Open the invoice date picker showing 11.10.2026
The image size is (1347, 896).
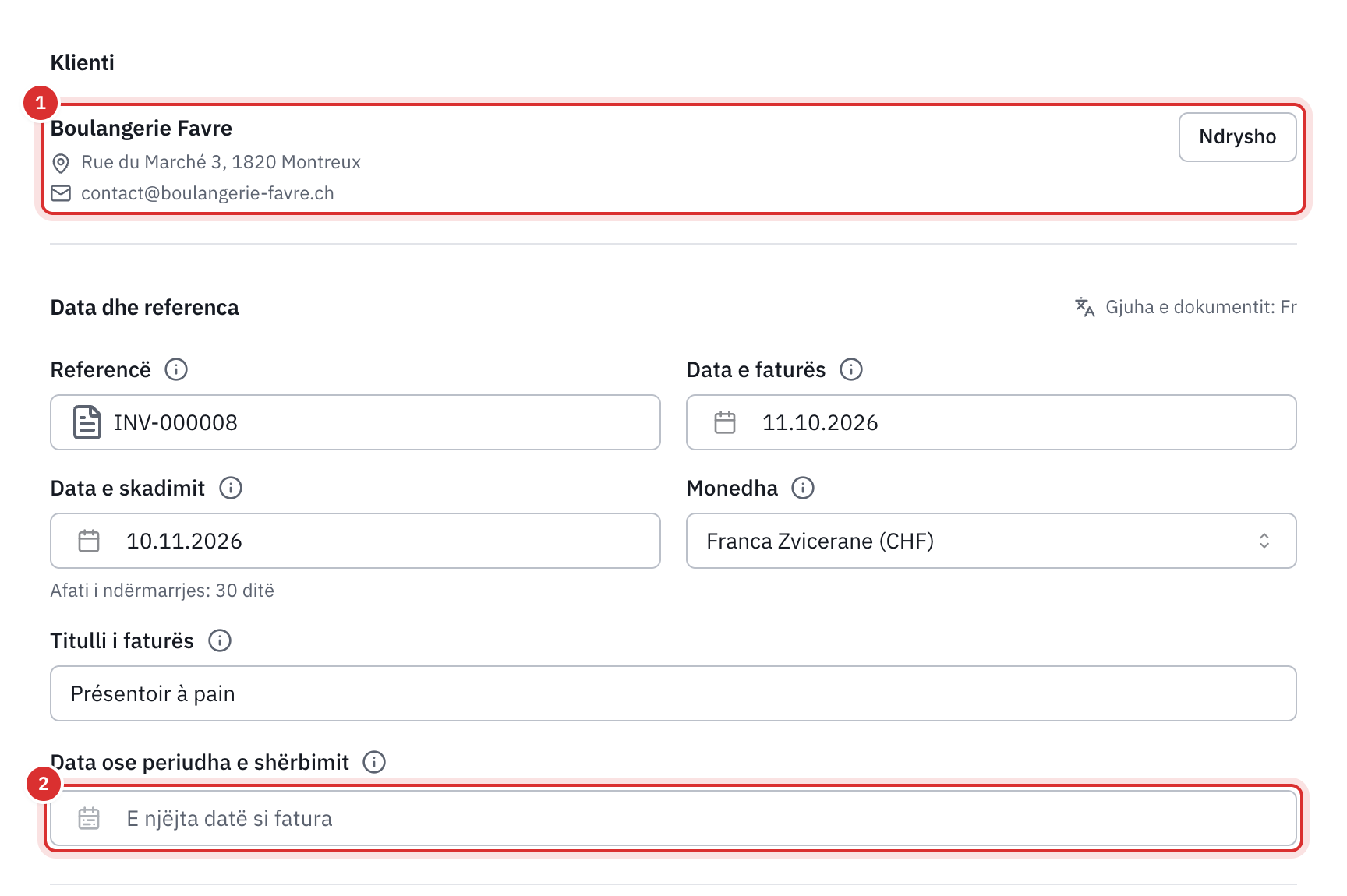[x=992, y=422]
